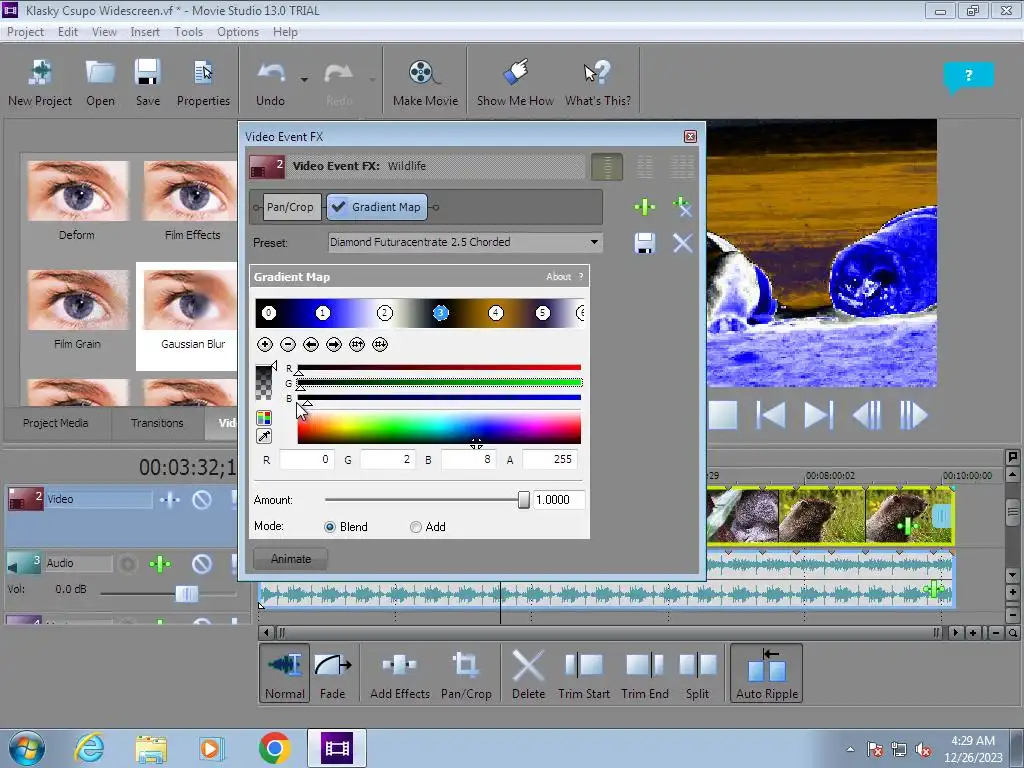Screen dimensions: 1024x768
Task: Select the Add mode radio button
Action: 415,527
